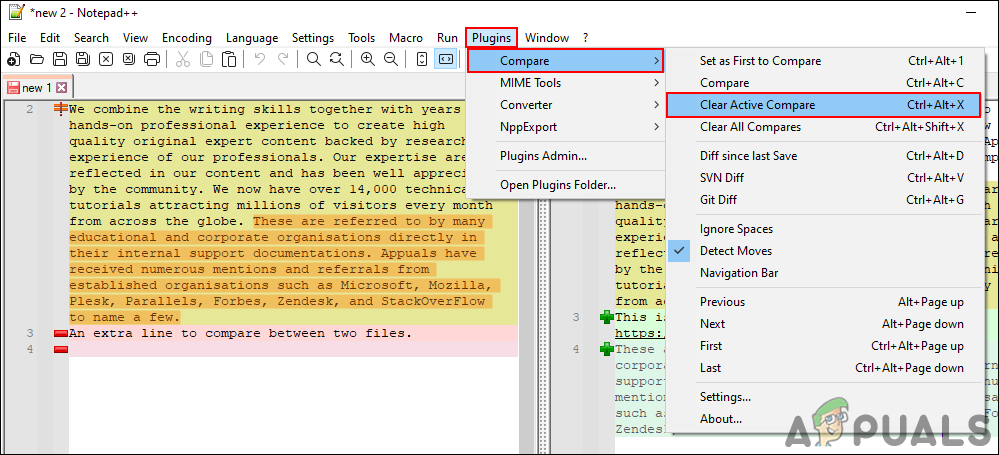The width and height of the screenshot is (999, 455).
Task: Expand the NppExport submenu
Action: tap(565, 127)
